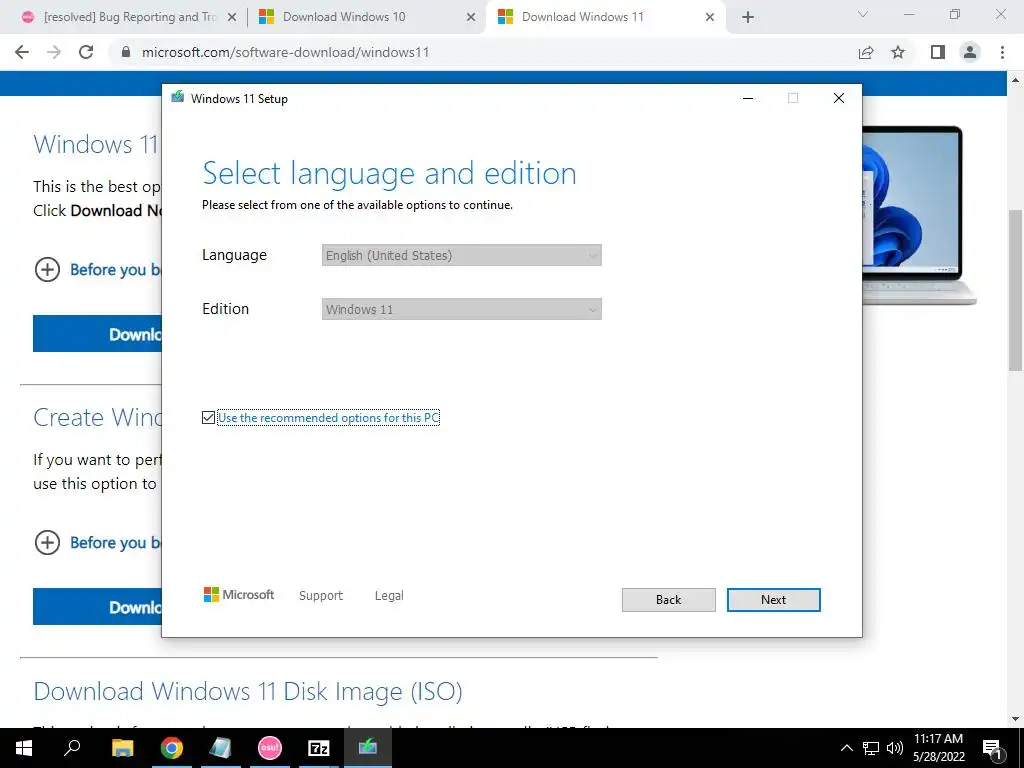
Task: Open Chrome from the taskbar
Action: [x=172, y=748]
